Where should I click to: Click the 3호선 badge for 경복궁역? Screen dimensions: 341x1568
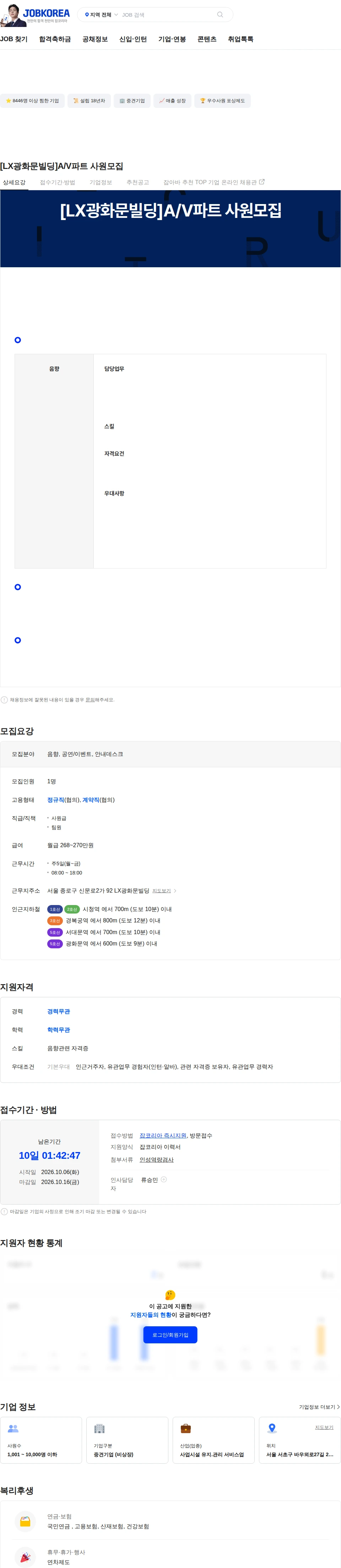click(55, 921)
